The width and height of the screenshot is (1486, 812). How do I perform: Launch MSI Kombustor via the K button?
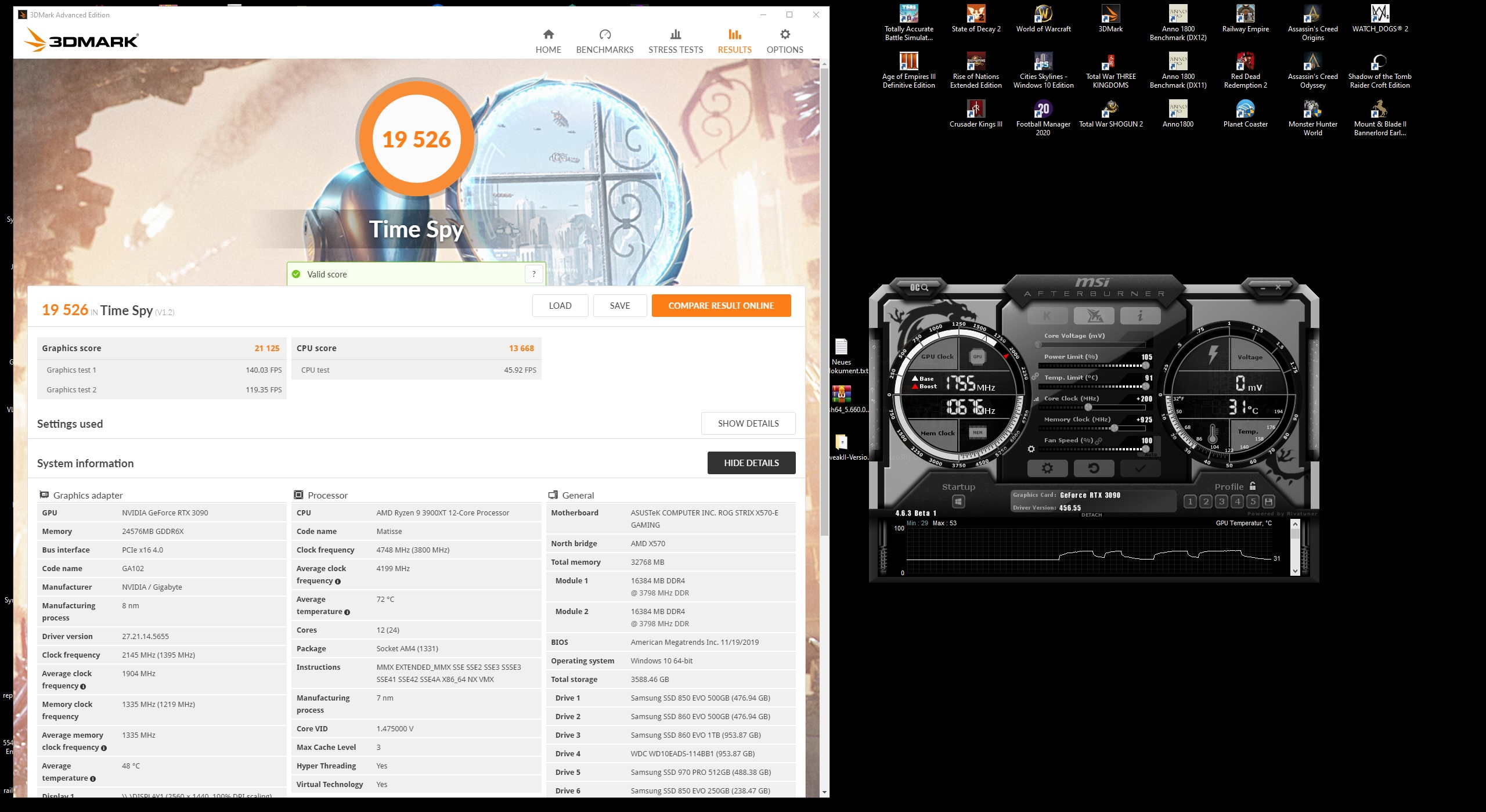[x=1047, y=316]
